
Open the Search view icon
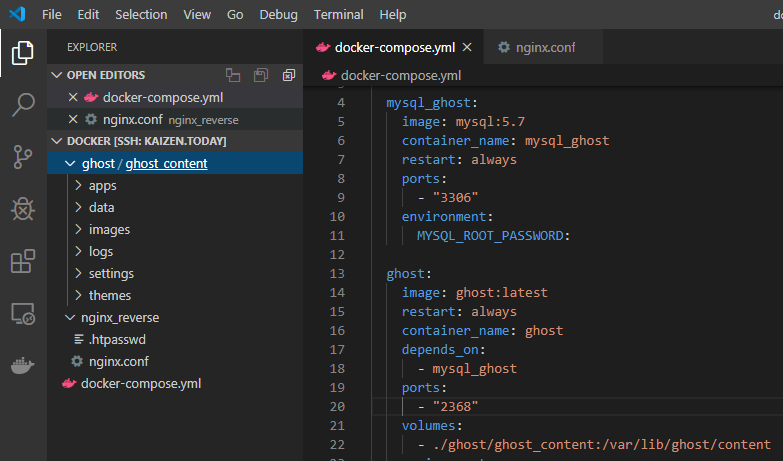[x=23, y=104]
